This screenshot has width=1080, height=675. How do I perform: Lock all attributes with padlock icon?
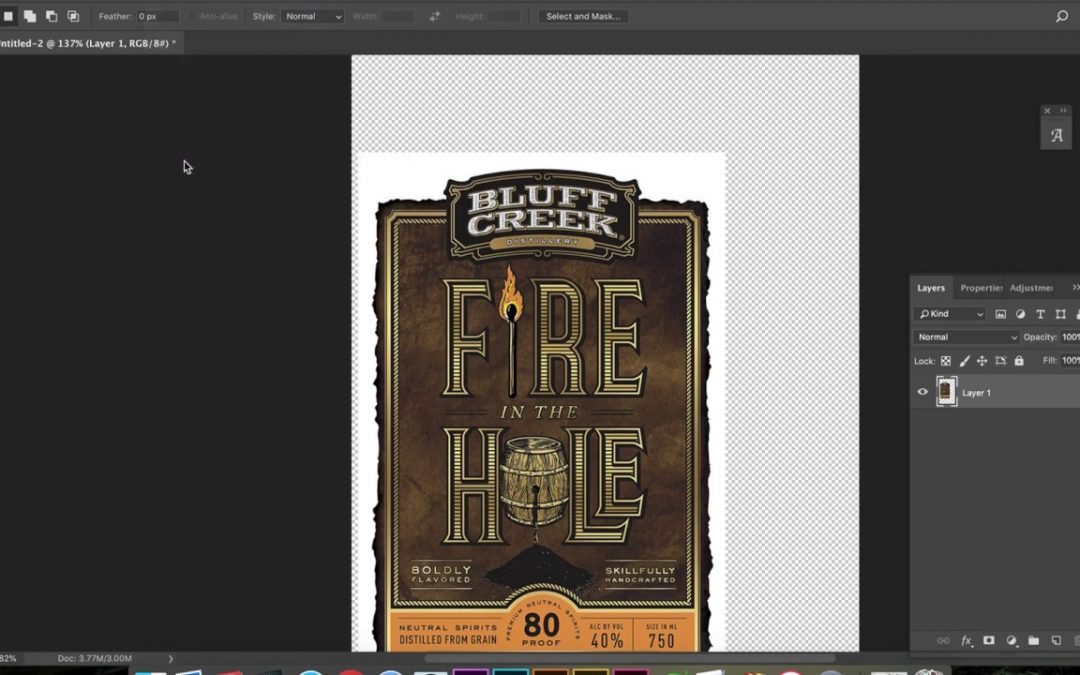[1019, 361]
